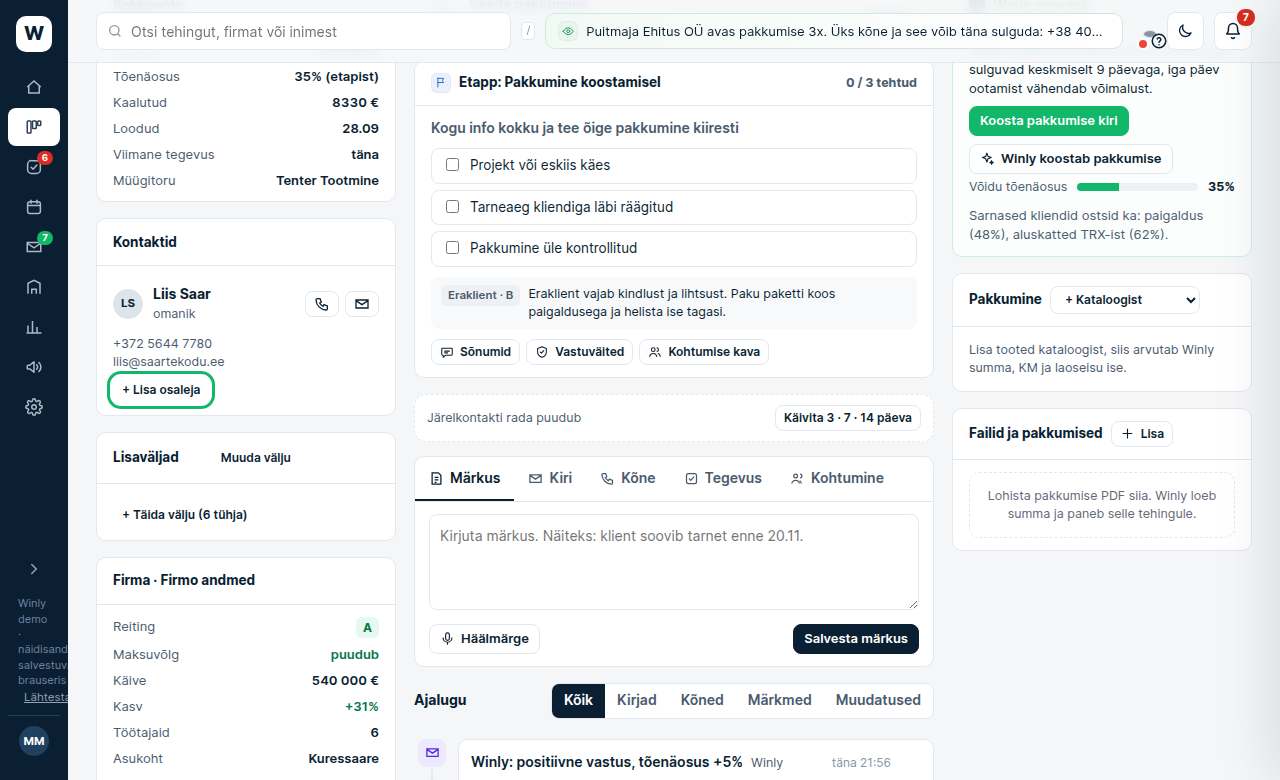Open the help question mark icon
This screenshot has height=780, width=1280.
1159,41
